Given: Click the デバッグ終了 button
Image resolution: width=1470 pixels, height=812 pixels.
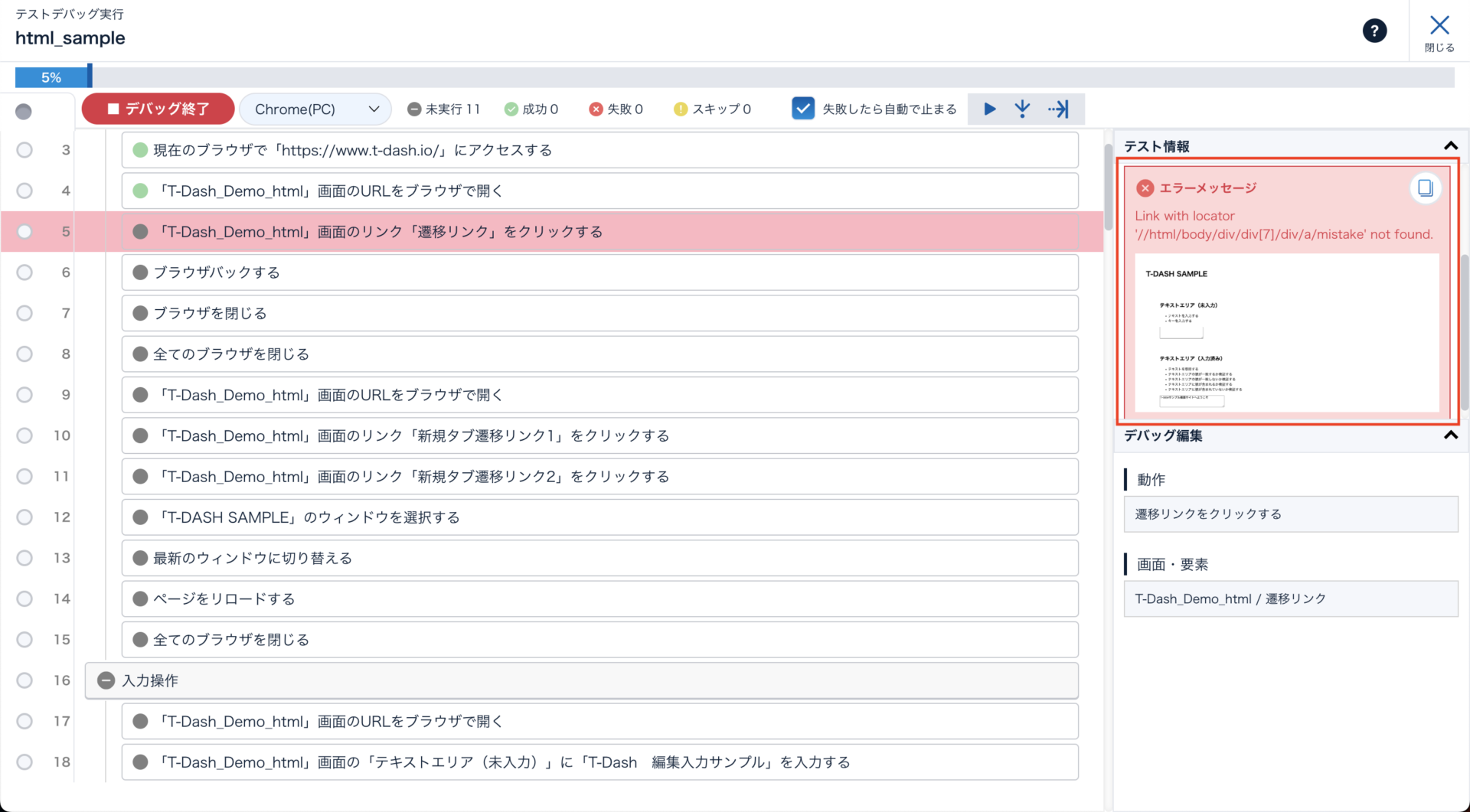Looking at the screenshot, I should point(158,109).
